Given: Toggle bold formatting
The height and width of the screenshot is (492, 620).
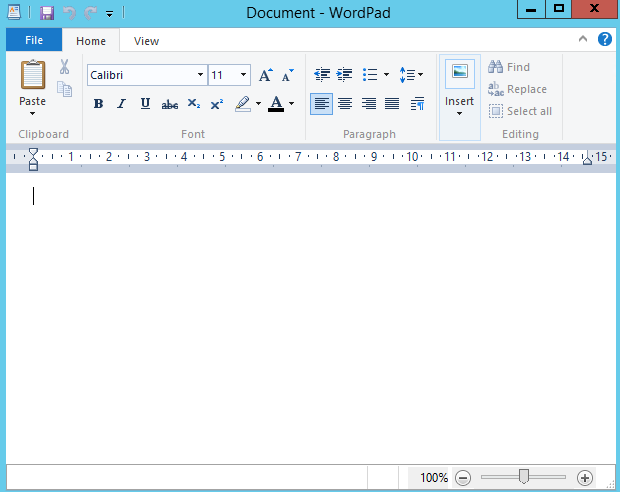Looking at the screenshot, I should click(x=98, y=104).
